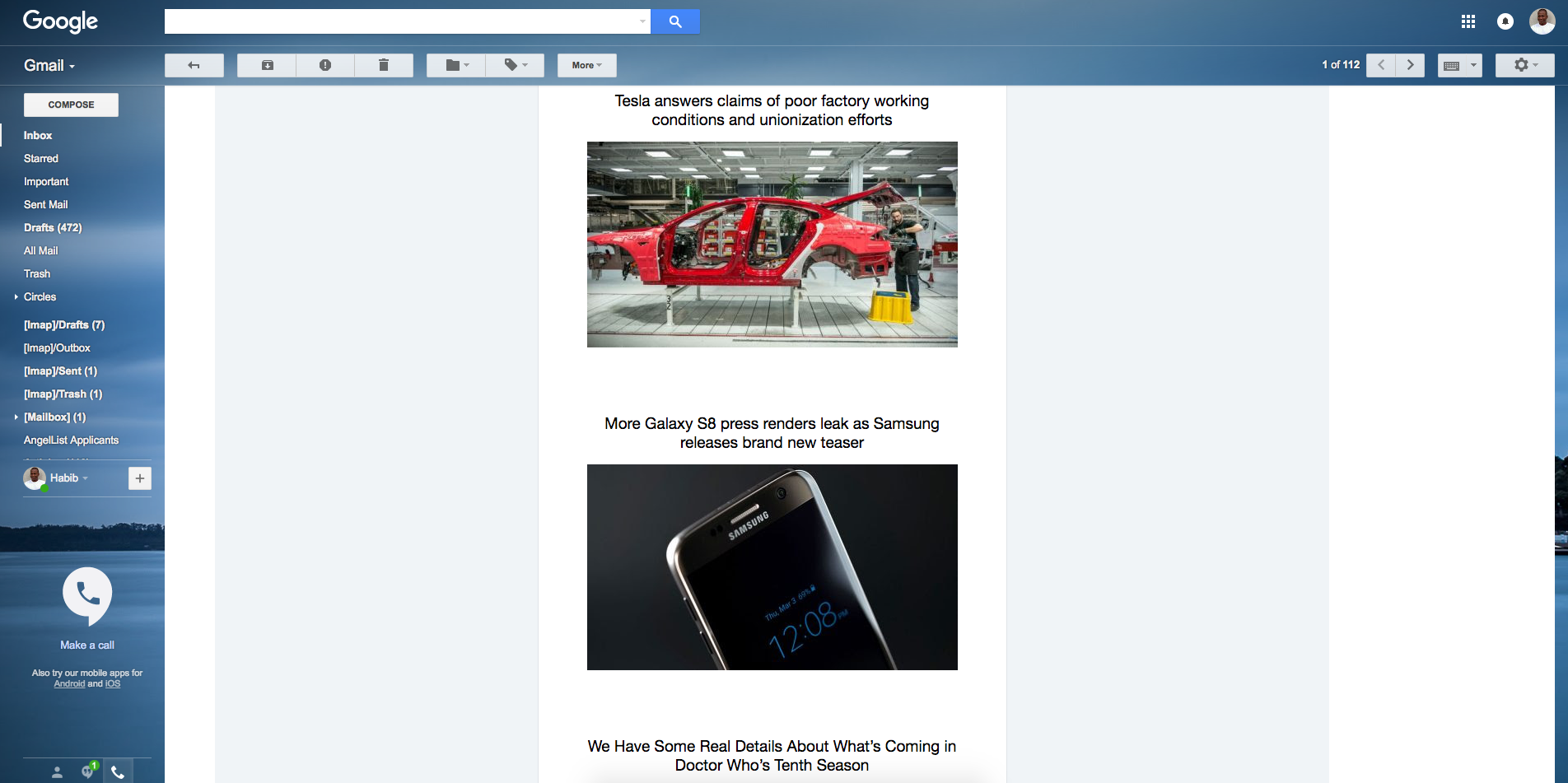Click the plus button to start a new chat

click(x=140, y=478)
